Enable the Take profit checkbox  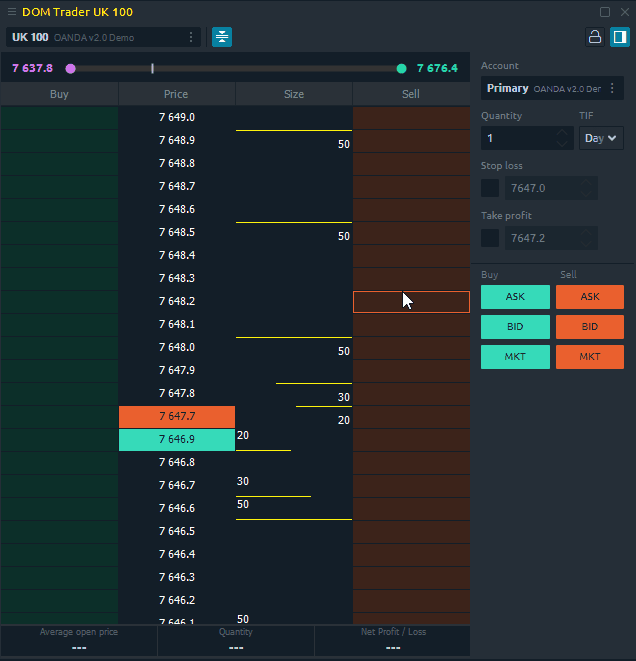point(490,238)
